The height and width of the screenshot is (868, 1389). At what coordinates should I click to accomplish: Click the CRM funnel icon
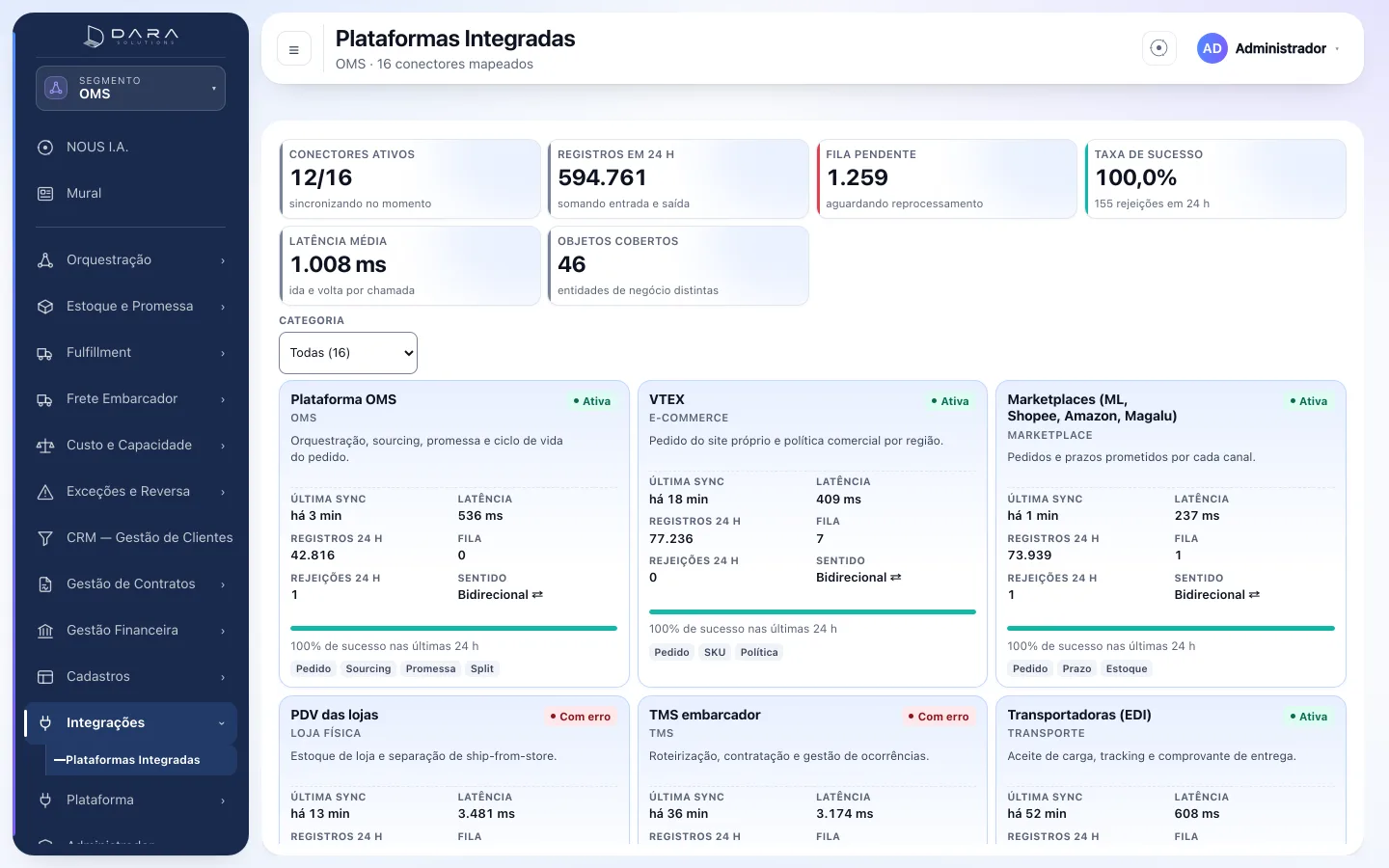pos(45,538)
